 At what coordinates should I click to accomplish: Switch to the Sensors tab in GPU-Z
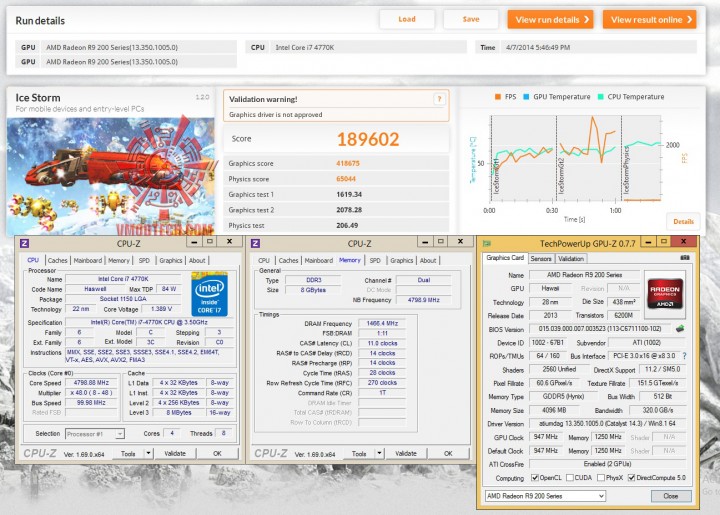pyautogui.click(x=541, y=258)
